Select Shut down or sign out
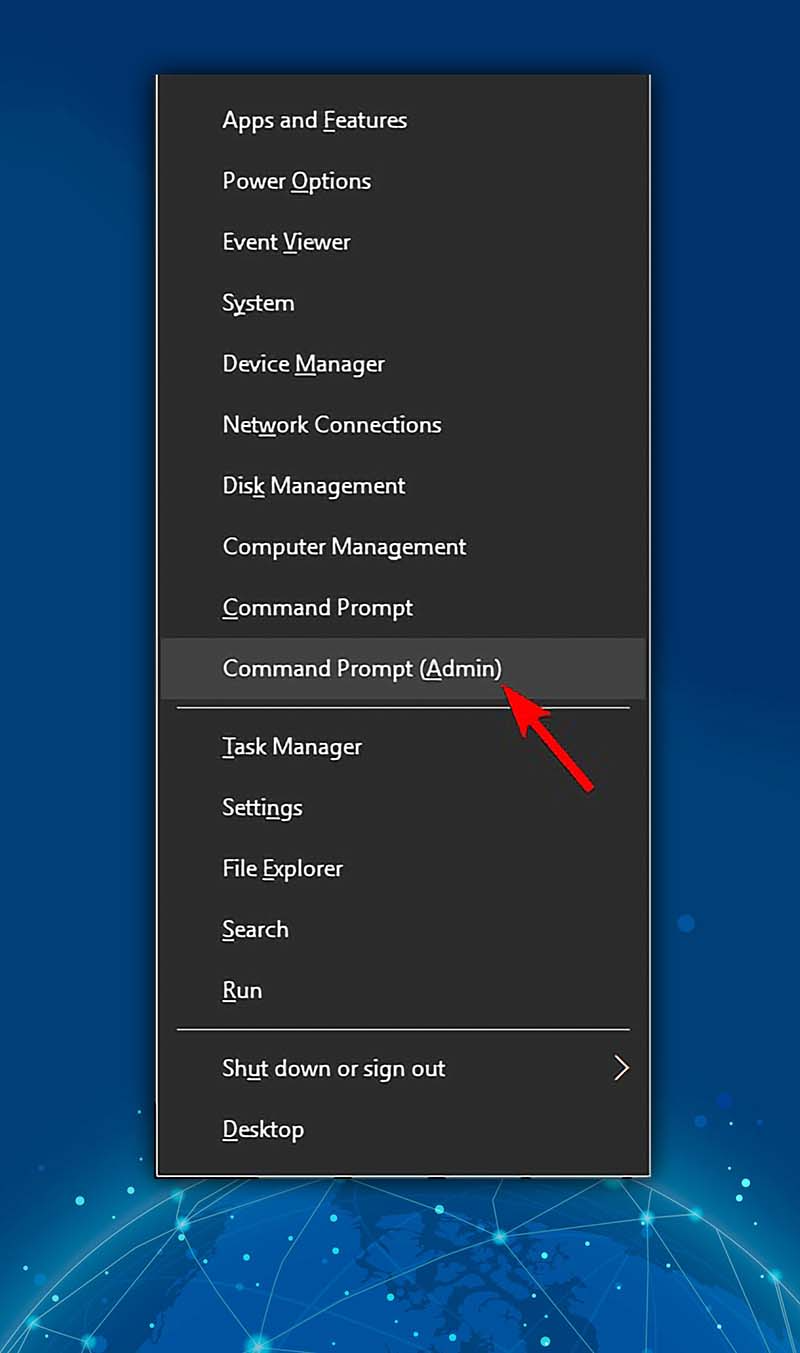This screenshot has height=1353, width=800. [x=333, y=1069]
